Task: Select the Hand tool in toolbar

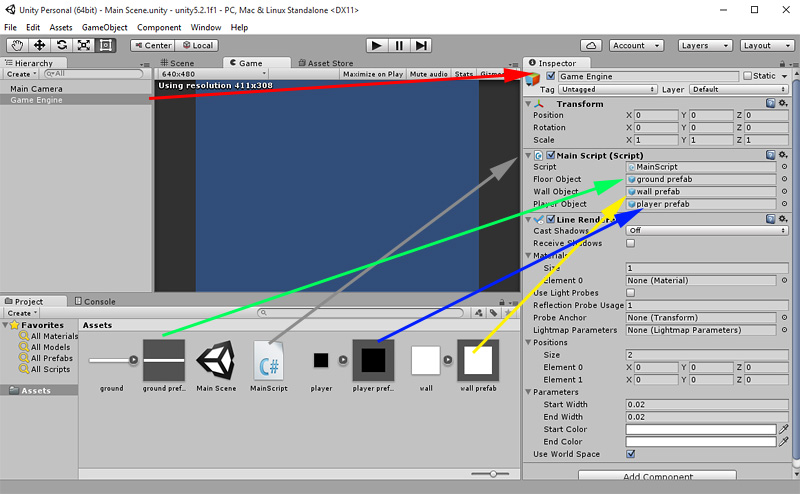Action: [x=17, y=45]
